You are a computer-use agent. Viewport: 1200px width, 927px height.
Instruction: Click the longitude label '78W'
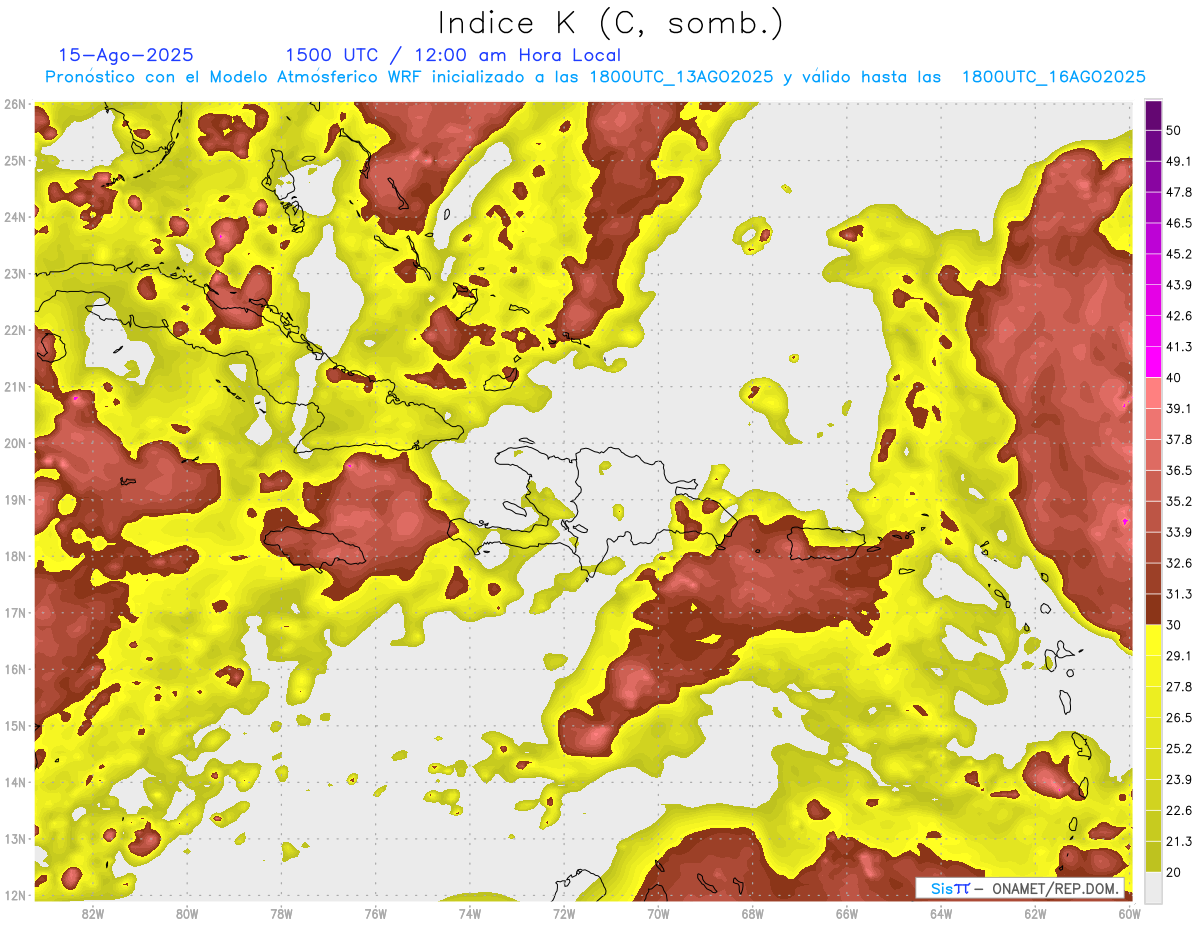(281, 913)
